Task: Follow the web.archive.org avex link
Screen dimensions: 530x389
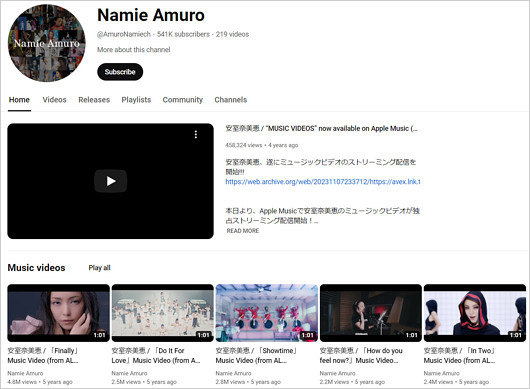Action: point(323,181)
